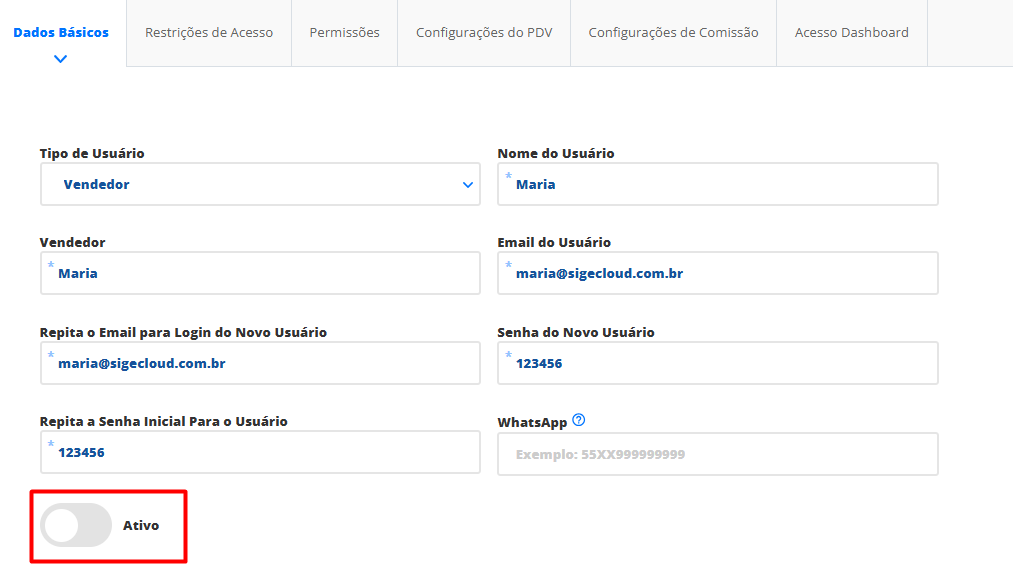
Task: Click the Ativo label text
Action: (141, 525)
